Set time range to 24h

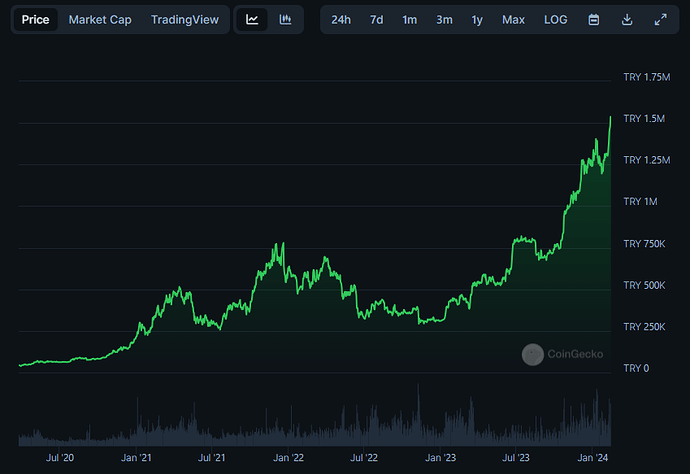341,20
